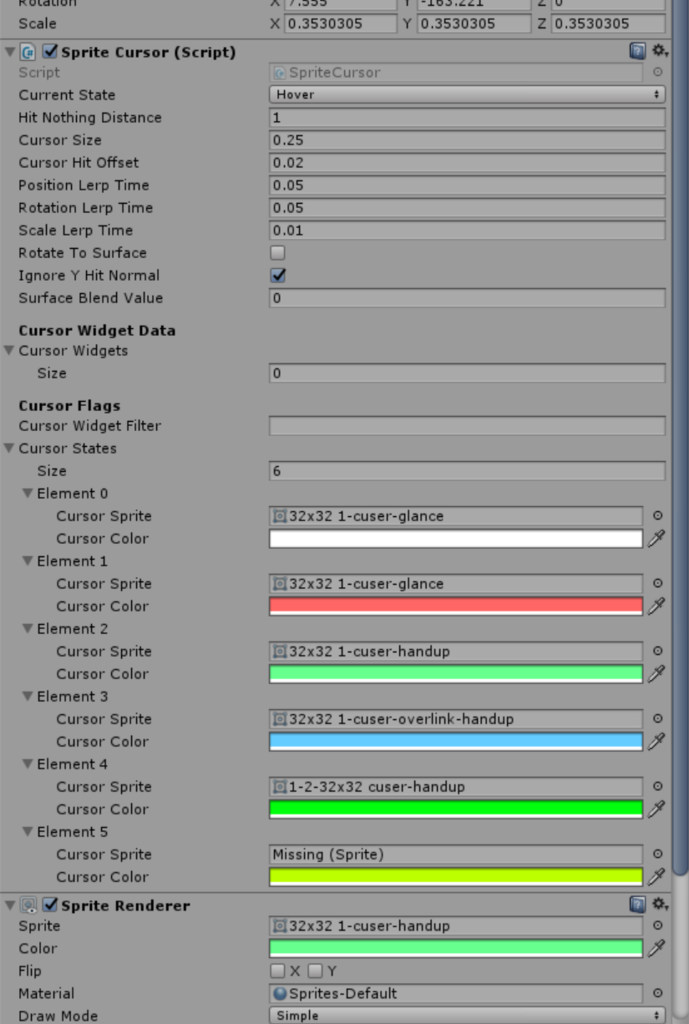689x1024 pixels.
Task: Open Sprite Renderer Color swatch
Action: tap(456, 948)
